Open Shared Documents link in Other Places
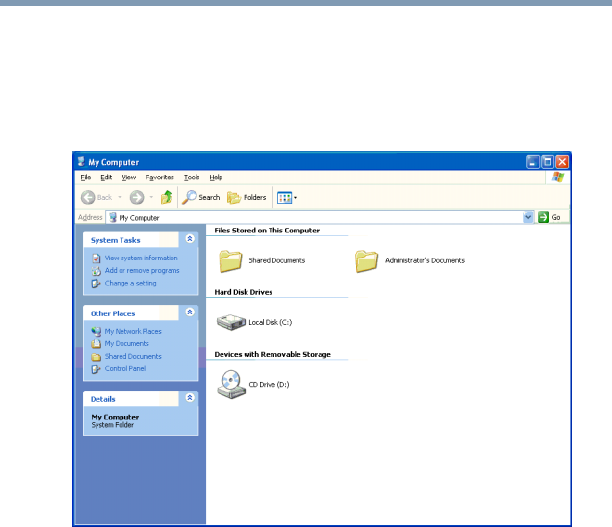Screen dimensions: 612x527 coord(133,356)
